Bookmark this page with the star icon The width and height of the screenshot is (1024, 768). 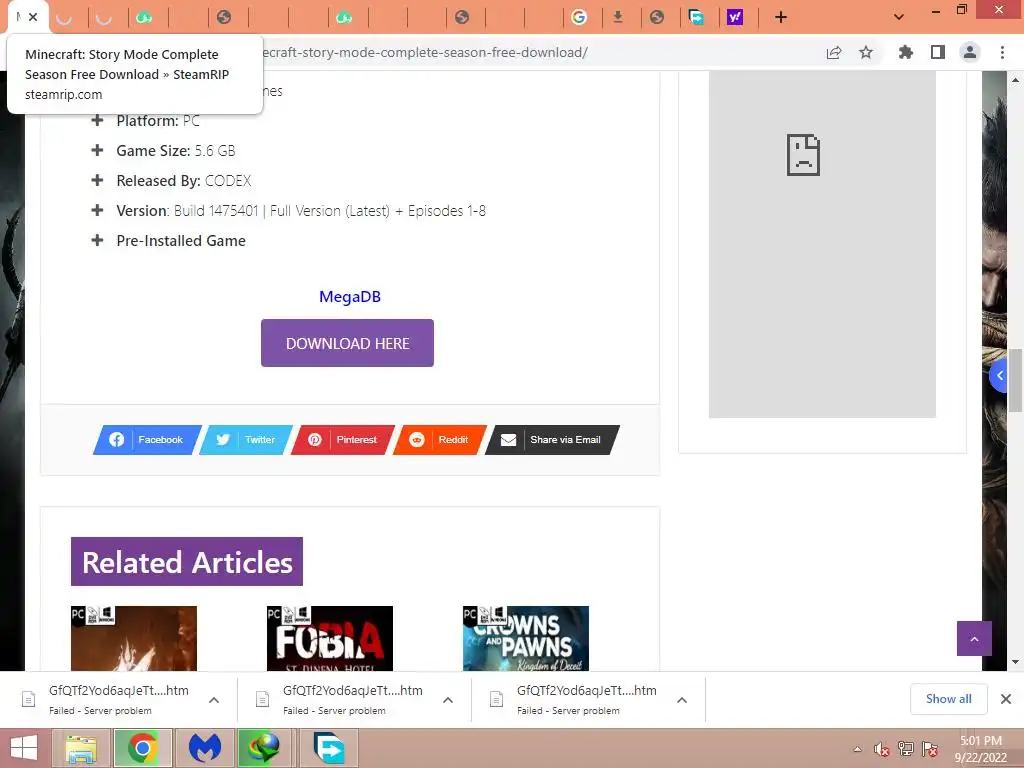(866, 52)
